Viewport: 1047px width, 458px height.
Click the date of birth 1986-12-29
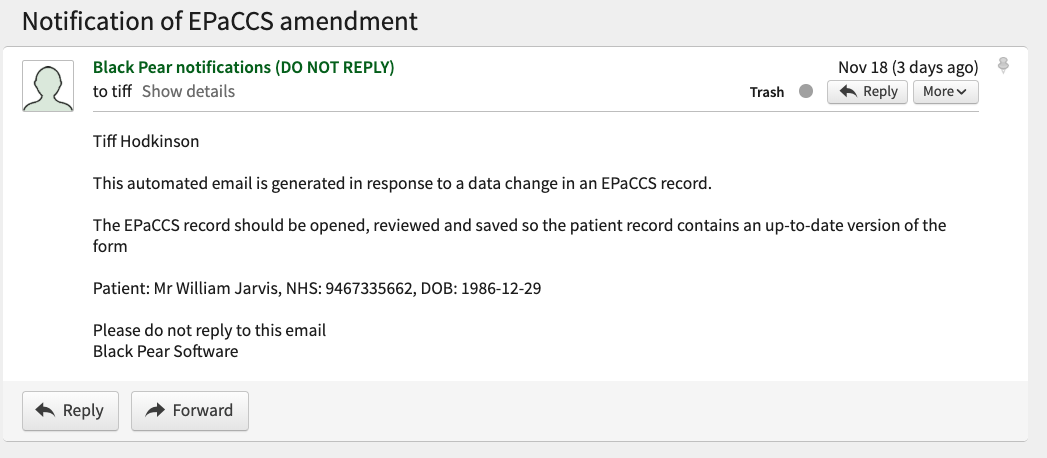point(501,288)
